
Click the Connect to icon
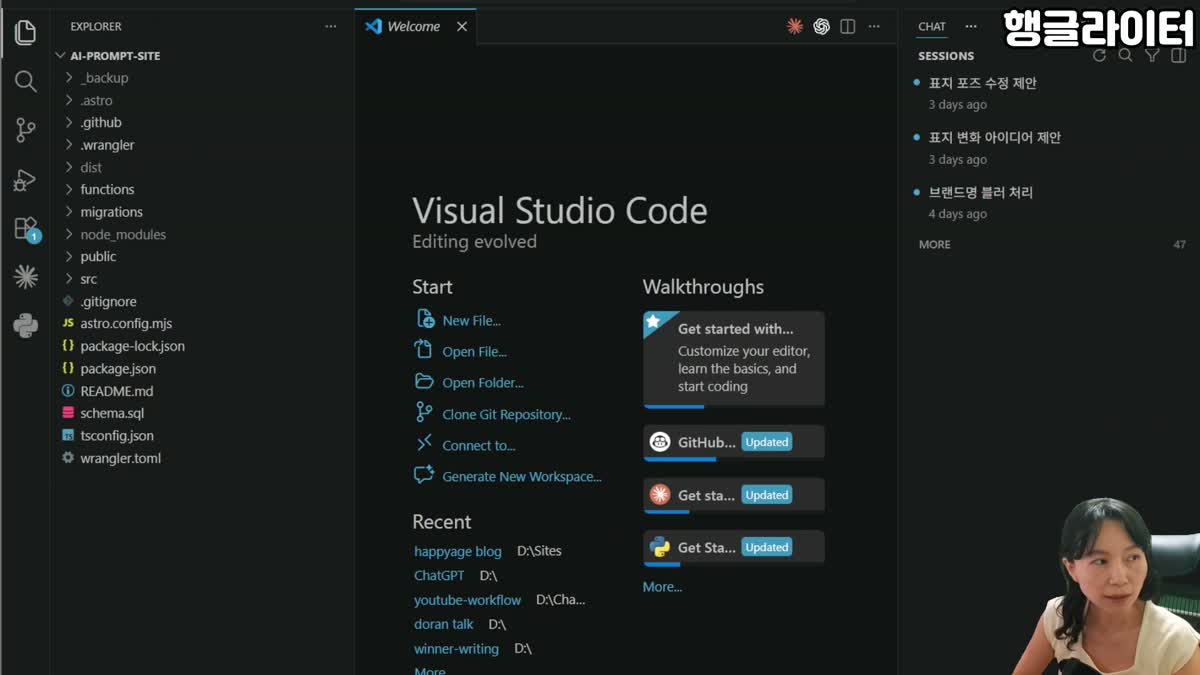(x=424, y=444)
